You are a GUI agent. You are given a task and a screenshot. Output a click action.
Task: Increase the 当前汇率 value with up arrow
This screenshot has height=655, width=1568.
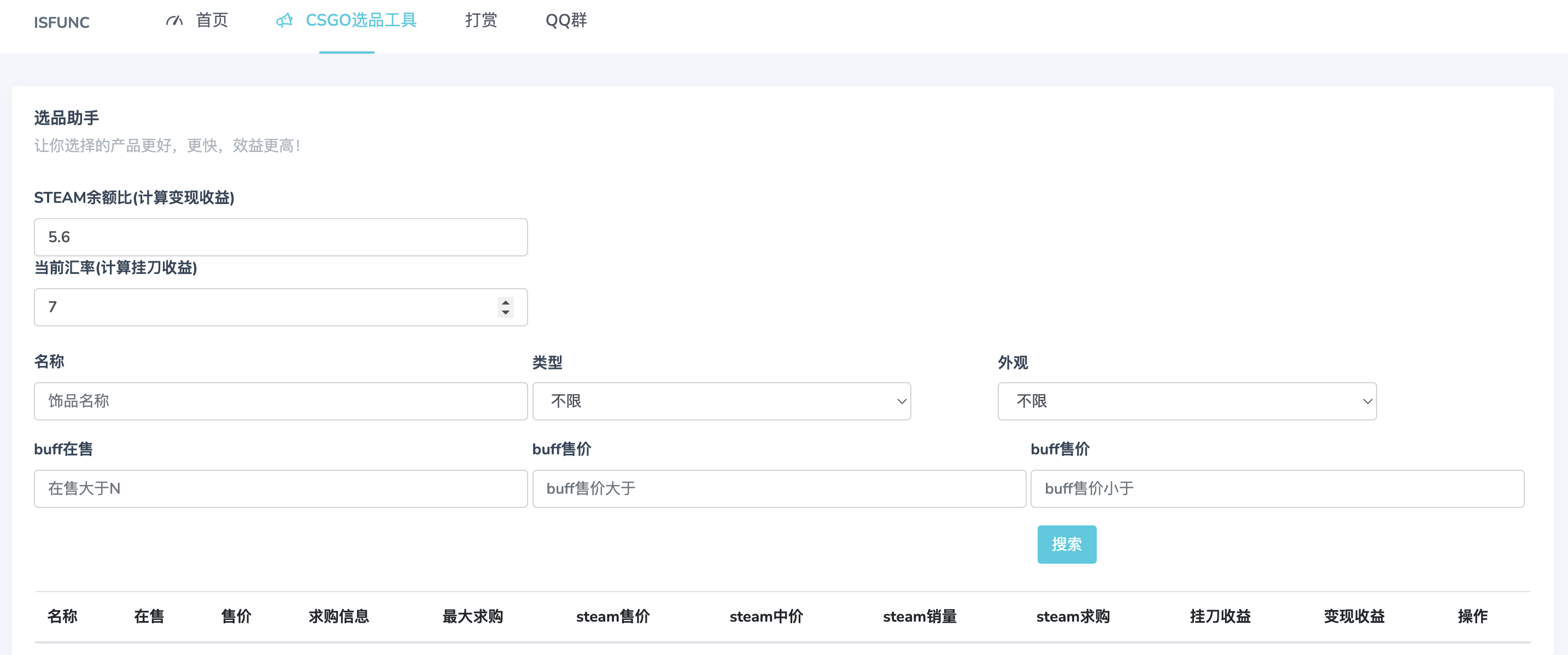click(x=505, y=302)
